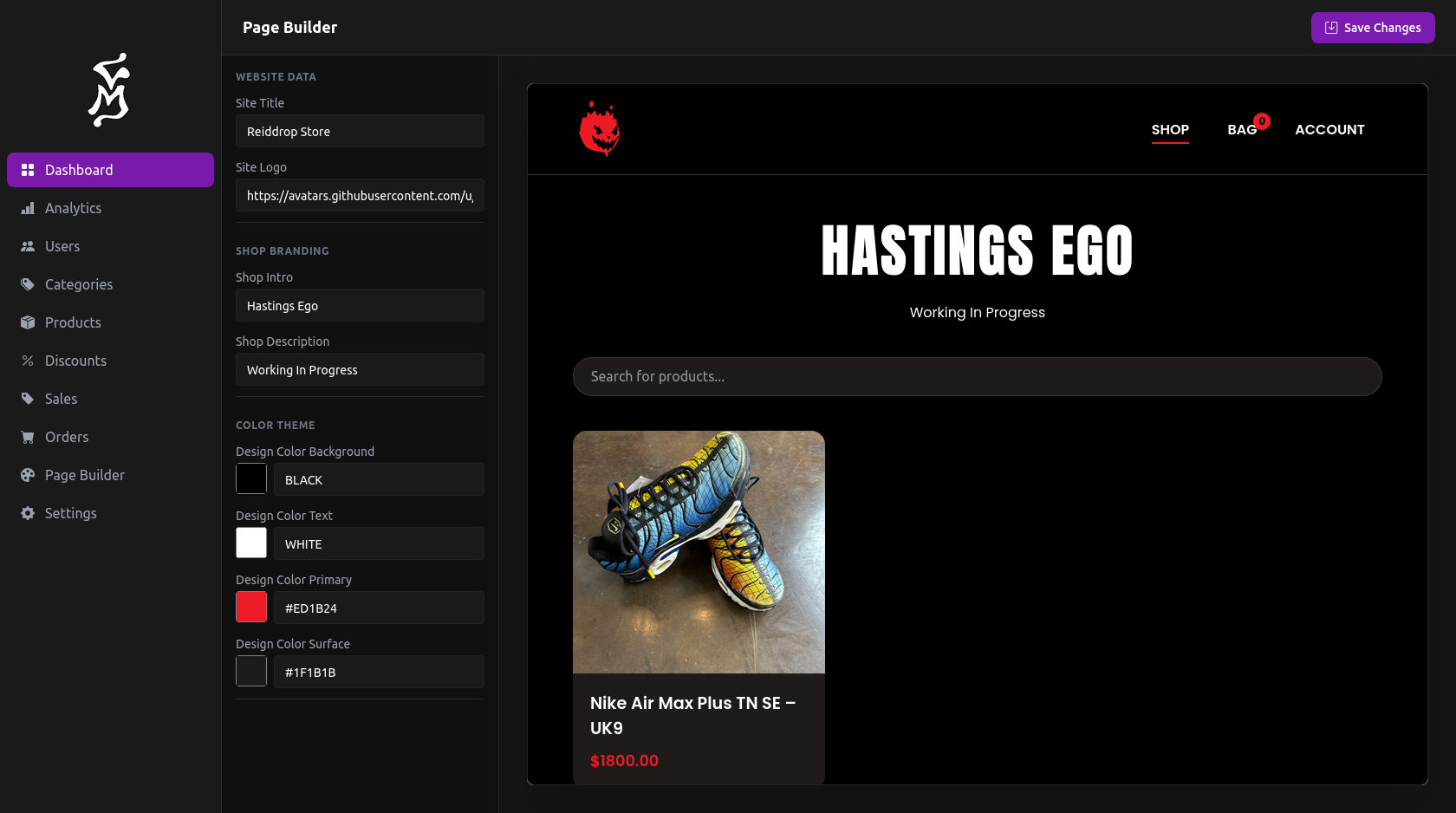Open the Dashboard menu item
This screenshot has height=813, width=1456.
click(110, 170)
